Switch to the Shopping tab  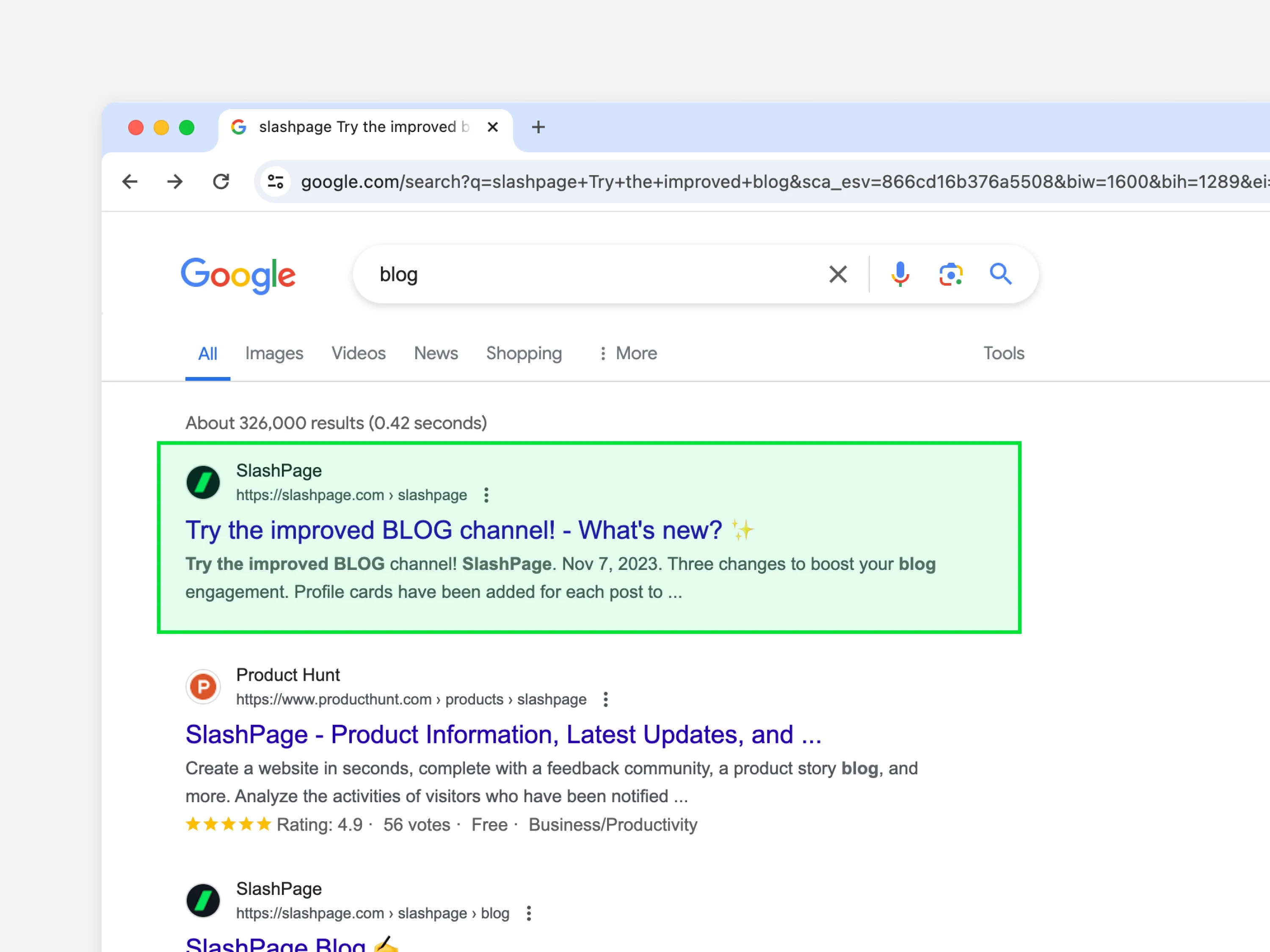click(524, 353)
